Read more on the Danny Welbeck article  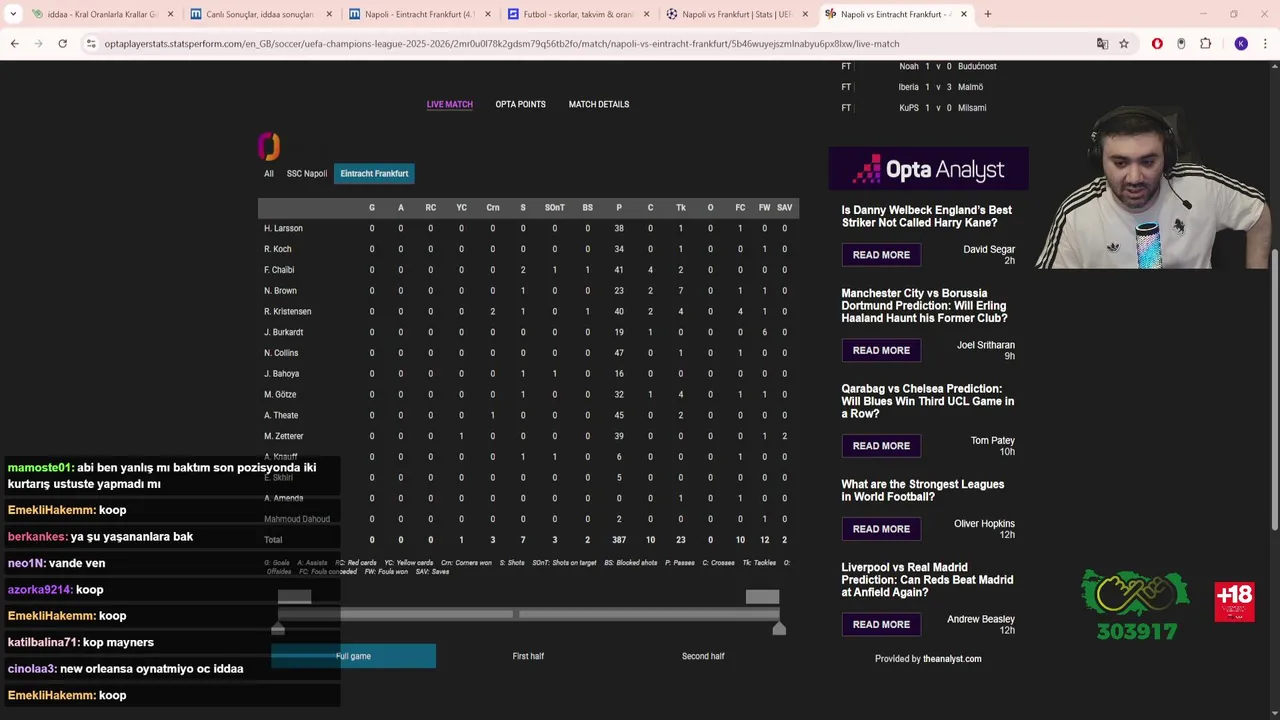click(881, 255)
